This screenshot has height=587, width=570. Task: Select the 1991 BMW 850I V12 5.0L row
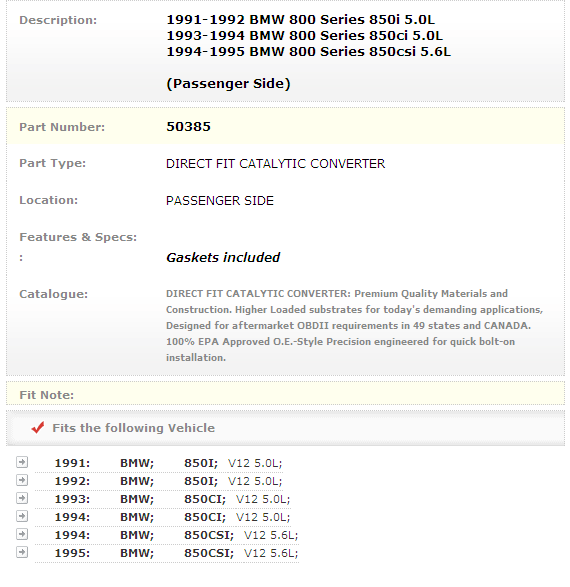(x=159, y=463)
